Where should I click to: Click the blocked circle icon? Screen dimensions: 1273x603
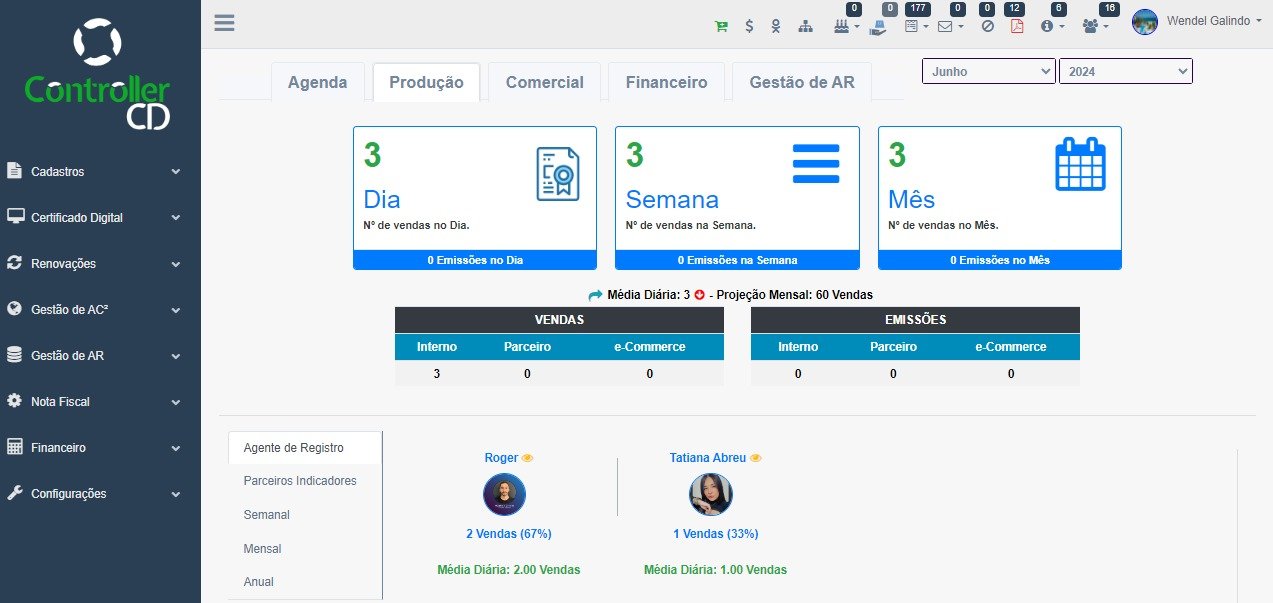click(x=987, y=26)
